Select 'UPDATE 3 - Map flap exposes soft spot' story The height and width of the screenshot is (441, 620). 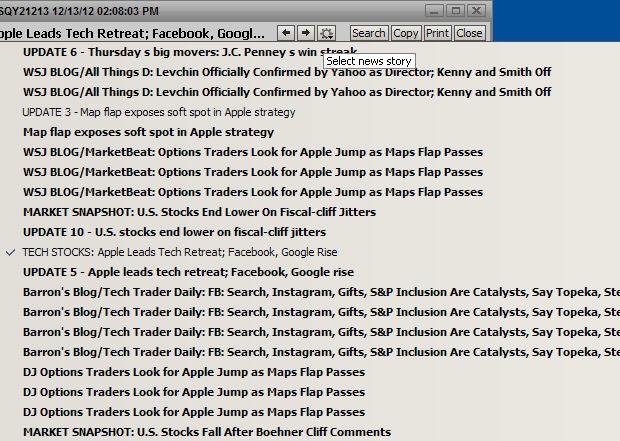pos(159,112)
